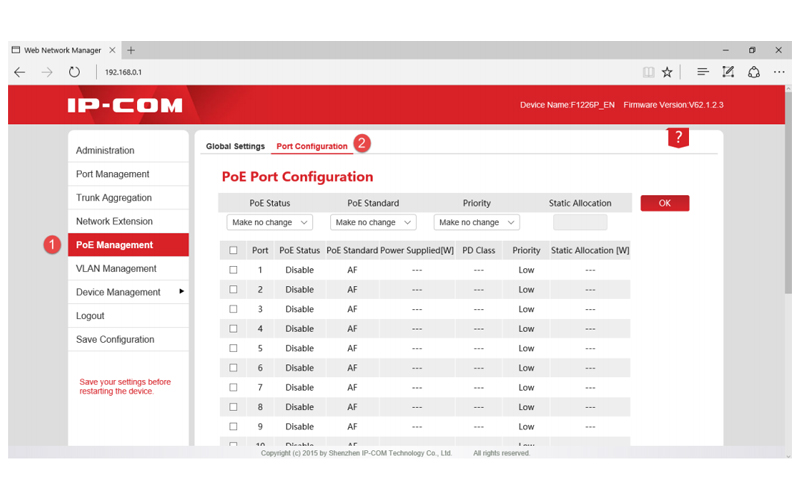Image resolution: width=800 pixels, height=500 pixels.
Task: Click Low priority in port 8 row
Action: pos(527,407)
